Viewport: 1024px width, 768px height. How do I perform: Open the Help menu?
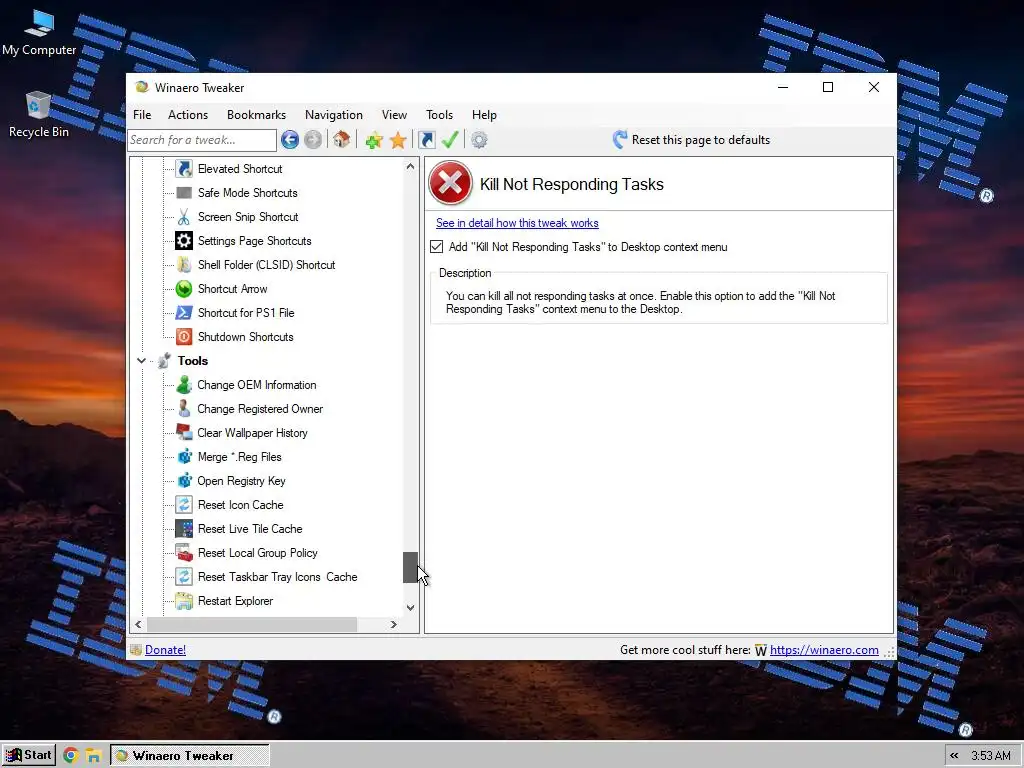coord(485,115)
